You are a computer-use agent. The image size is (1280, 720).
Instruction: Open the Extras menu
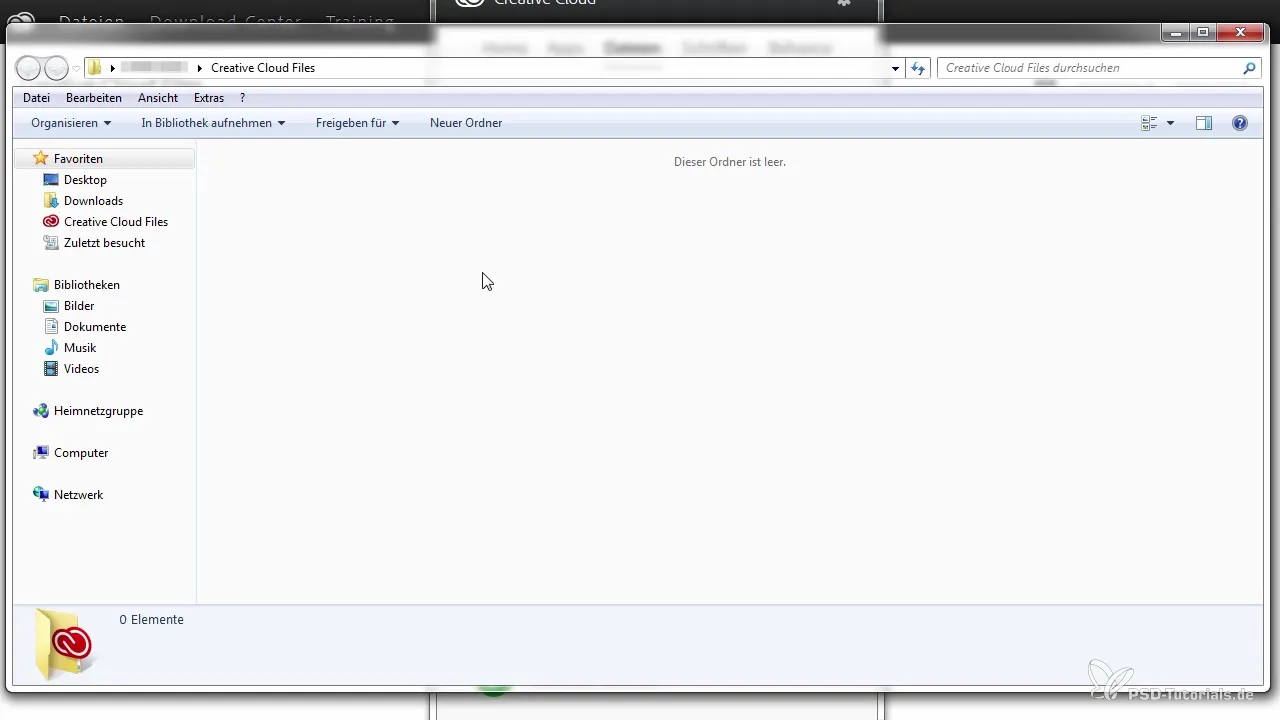pos(209,98)
